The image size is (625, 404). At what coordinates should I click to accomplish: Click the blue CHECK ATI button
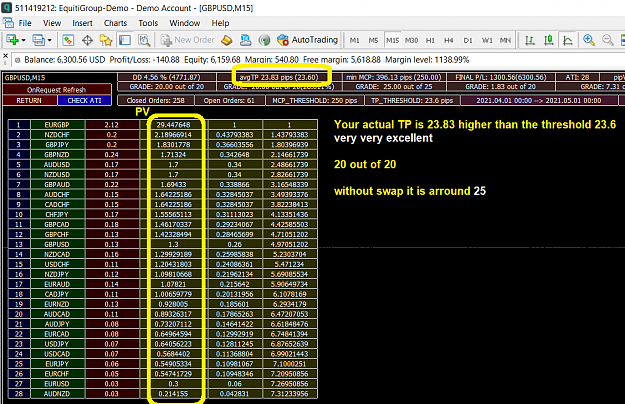[x=85, y=100]
